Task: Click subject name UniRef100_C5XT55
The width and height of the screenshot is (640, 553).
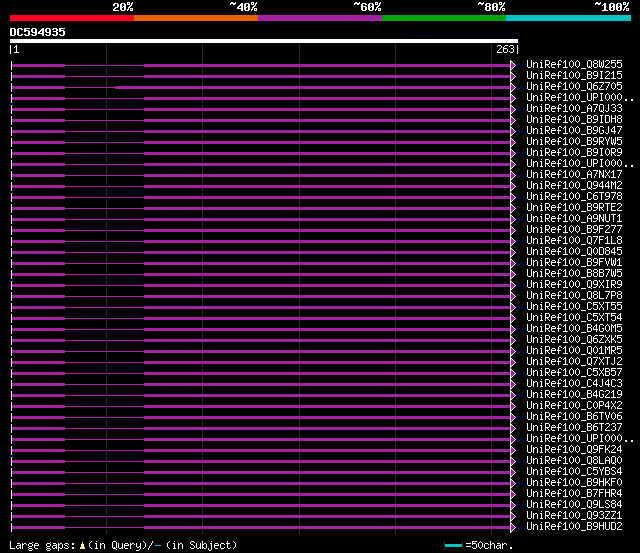Action: coord(574,307)
